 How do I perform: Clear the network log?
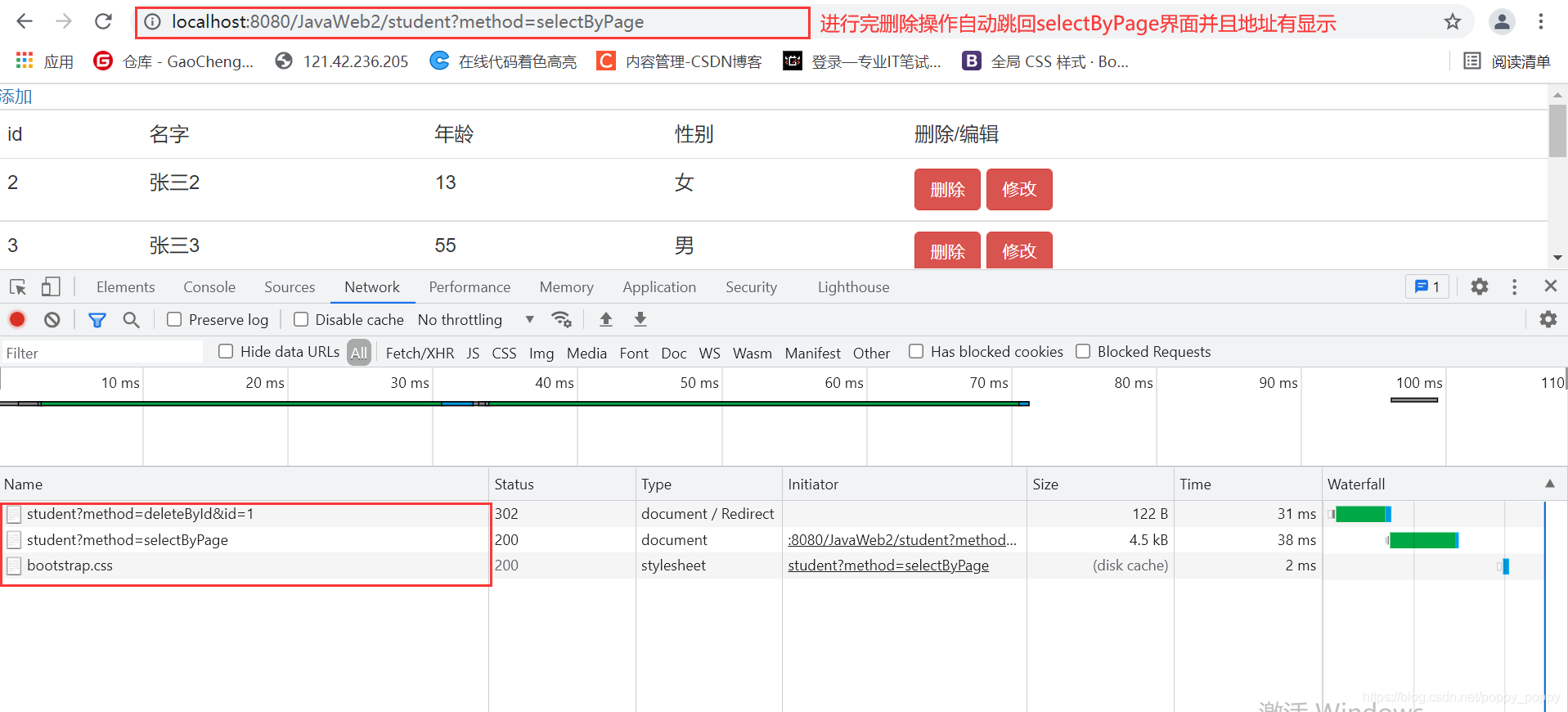pos(52,319)
